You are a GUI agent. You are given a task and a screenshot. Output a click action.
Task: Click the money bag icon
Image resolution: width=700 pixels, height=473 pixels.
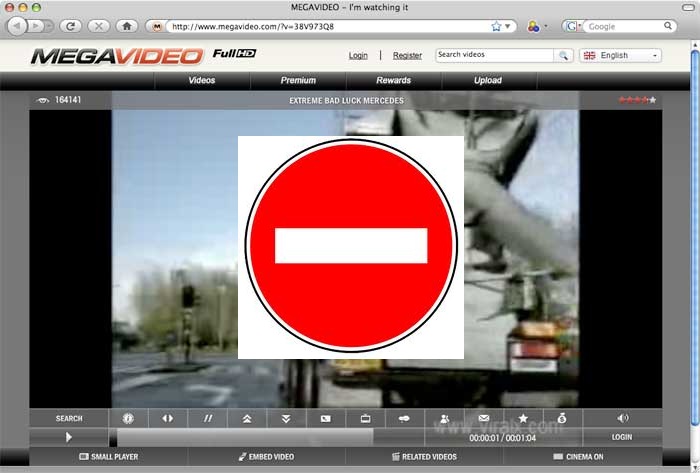click(x=562, y=418)
